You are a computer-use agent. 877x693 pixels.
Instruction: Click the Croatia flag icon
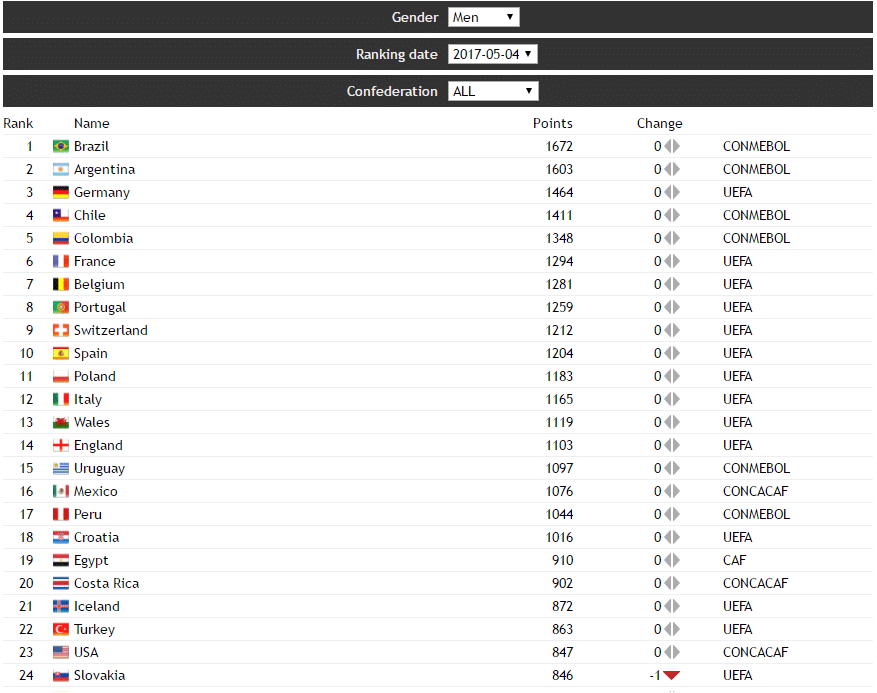pyautogui.click(x=60, y=537)
